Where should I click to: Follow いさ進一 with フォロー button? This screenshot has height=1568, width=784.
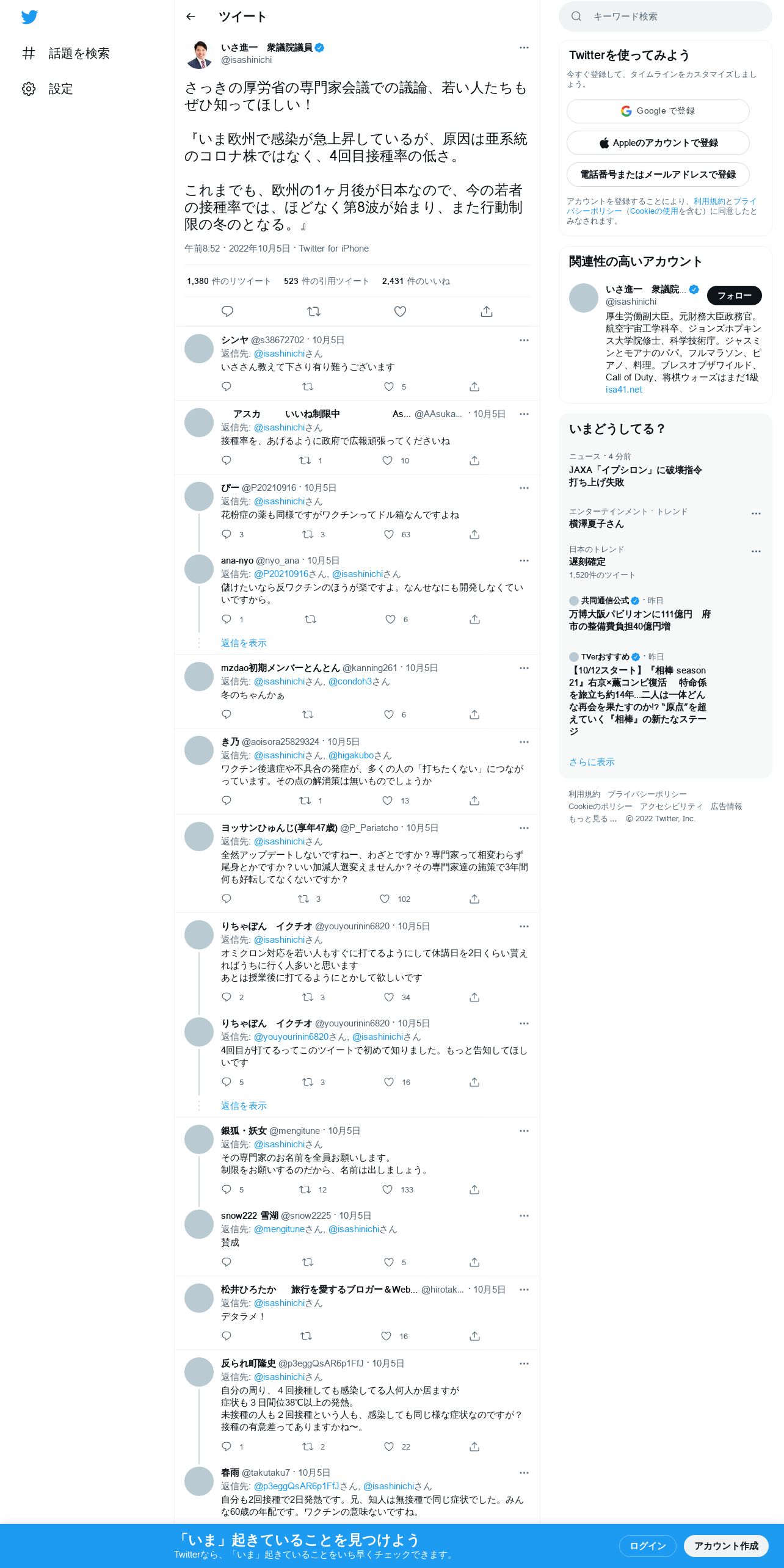(734, 296)
